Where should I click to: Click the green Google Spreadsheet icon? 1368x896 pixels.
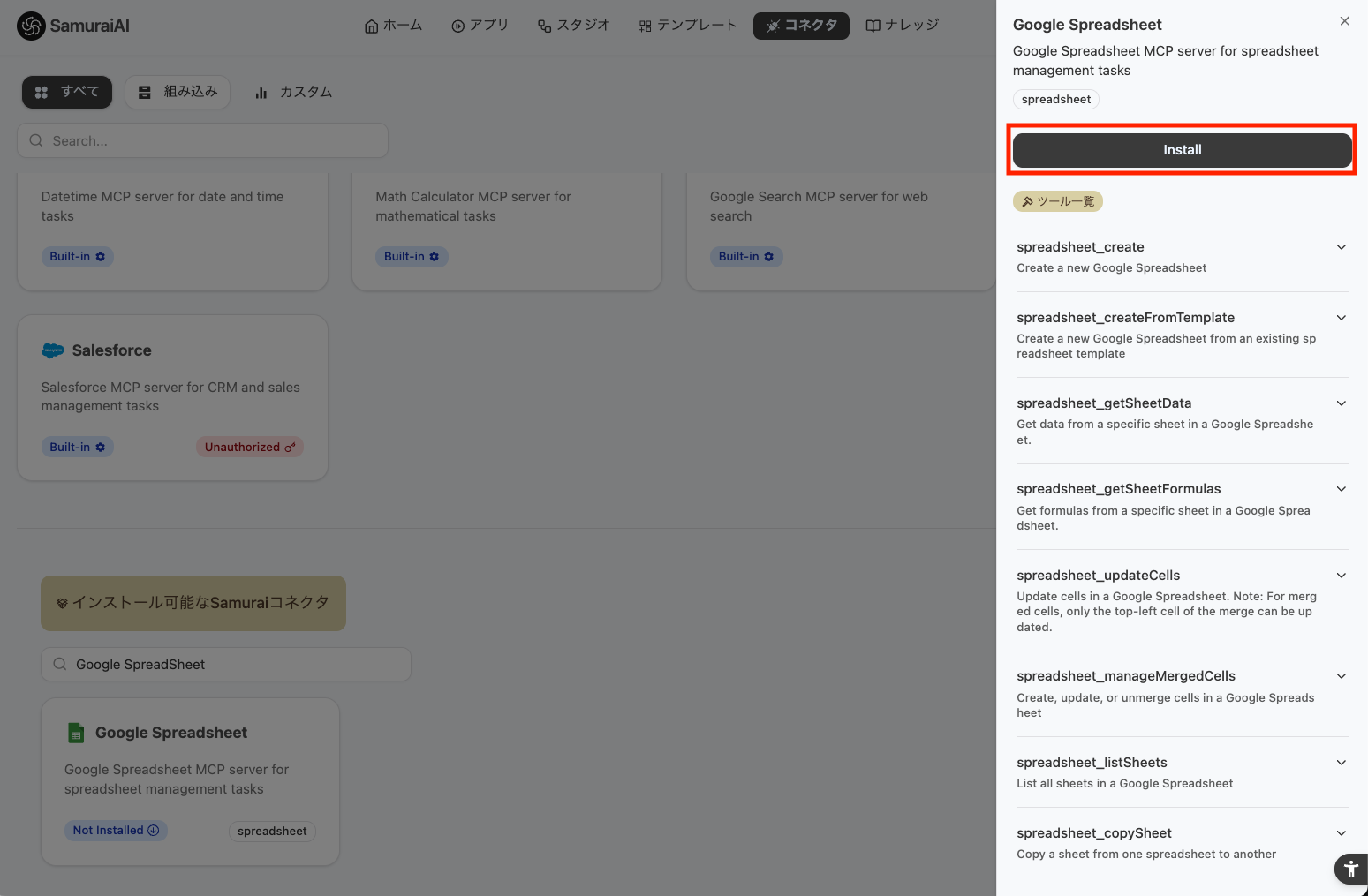tap(76, 732)
